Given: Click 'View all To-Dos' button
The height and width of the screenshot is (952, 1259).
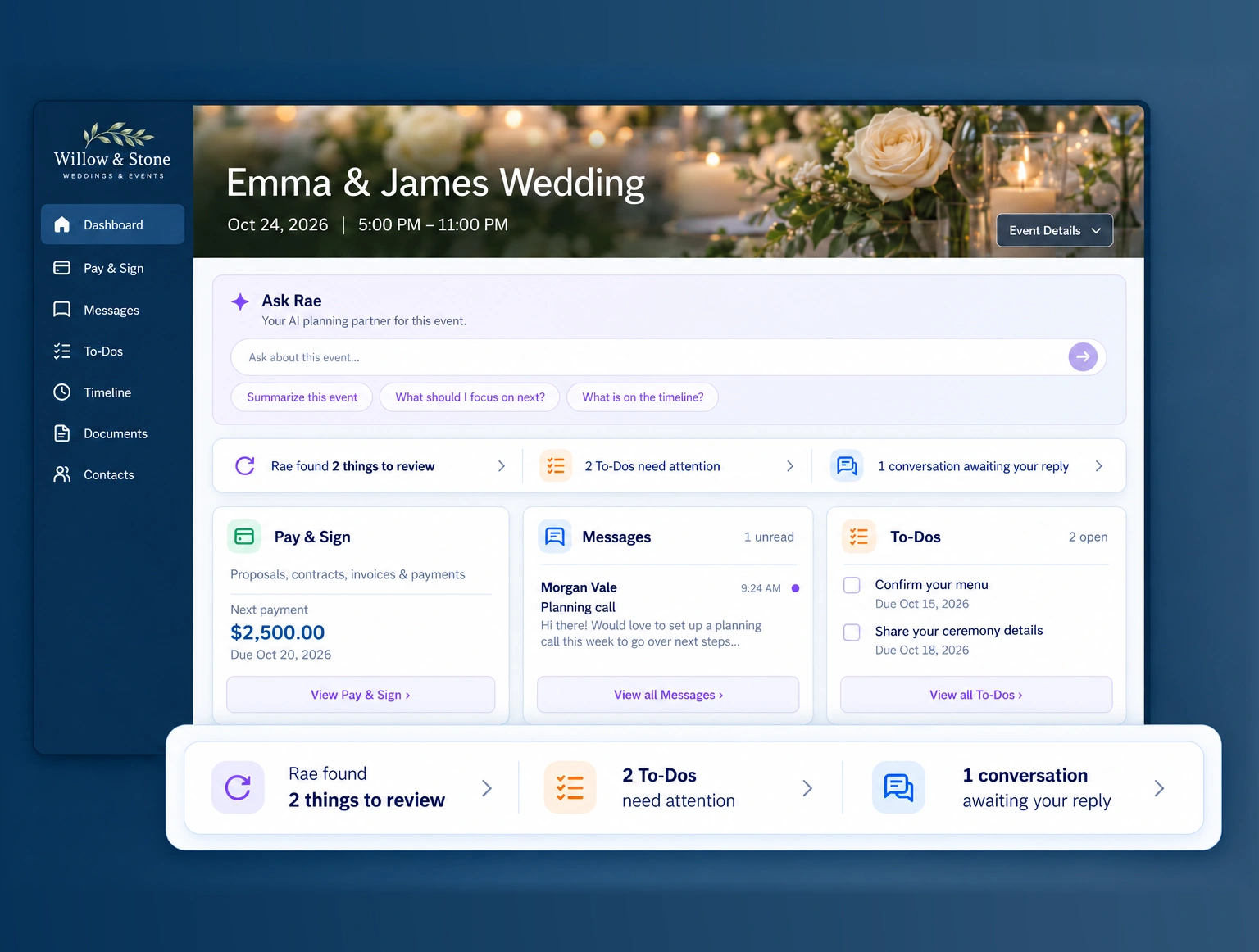Looking at the screenshot, I should coord(976,695).
